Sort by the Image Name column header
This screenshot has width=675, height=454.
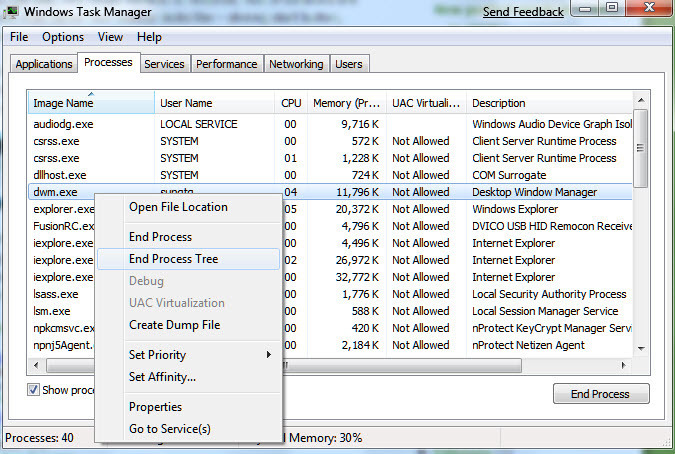click(x=91, y=103)
